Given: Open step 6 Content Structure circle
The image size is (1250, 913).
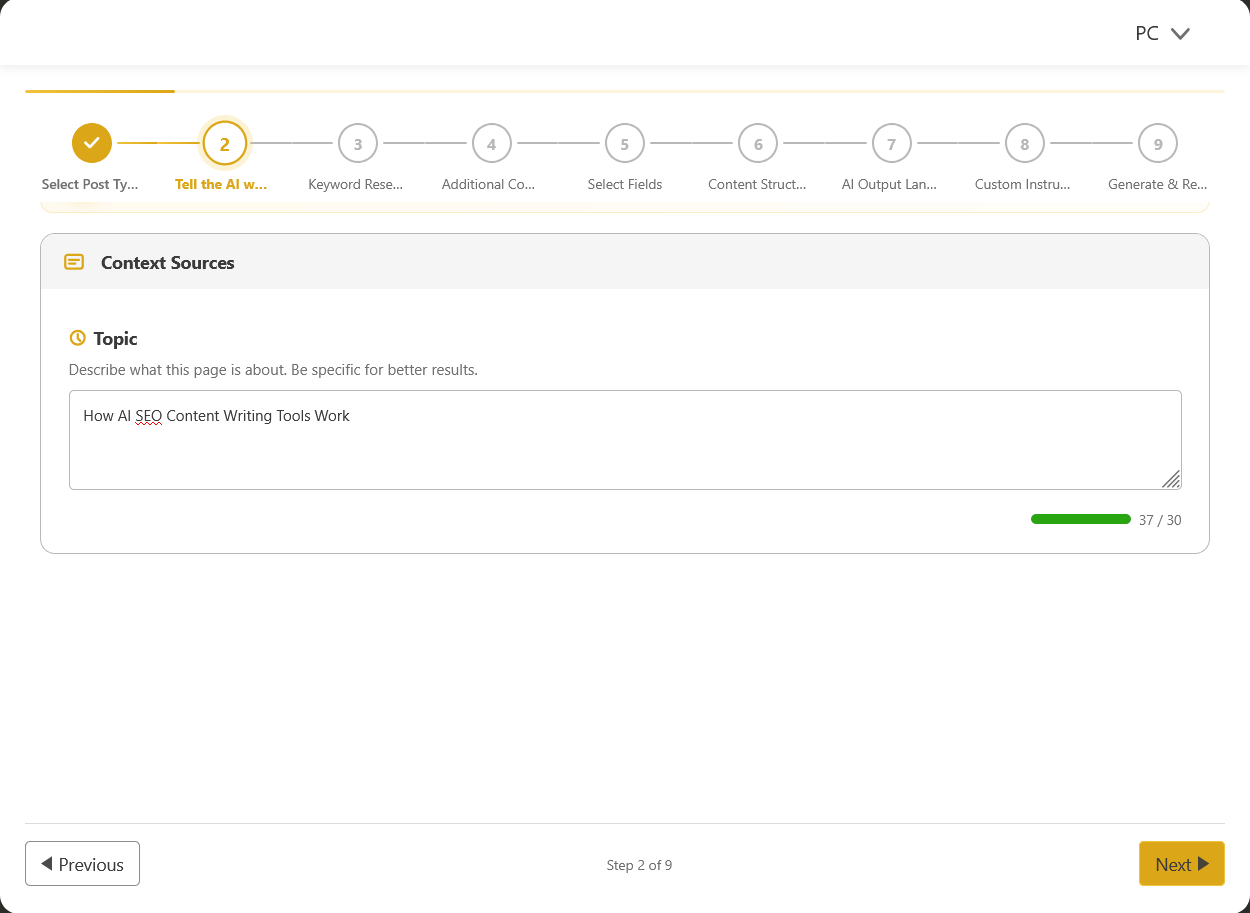Looking at the screenshot, I should click(x=758, y=144).
